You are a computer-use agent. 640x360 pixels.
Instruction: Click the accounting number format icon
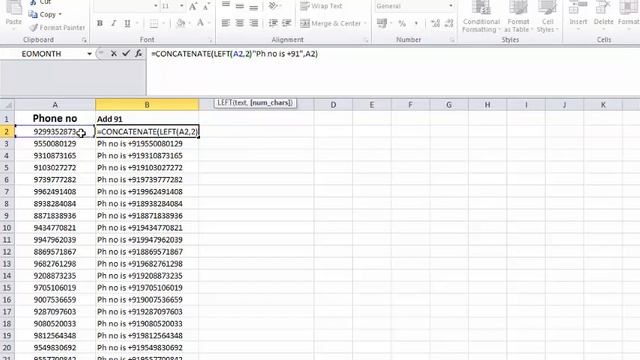(x=382, y=24)
